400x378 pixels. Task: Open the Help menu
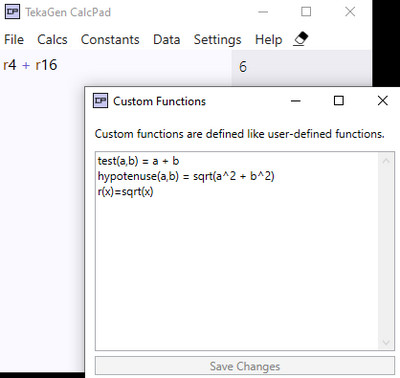pyautogui.click(x=269, y=40)
